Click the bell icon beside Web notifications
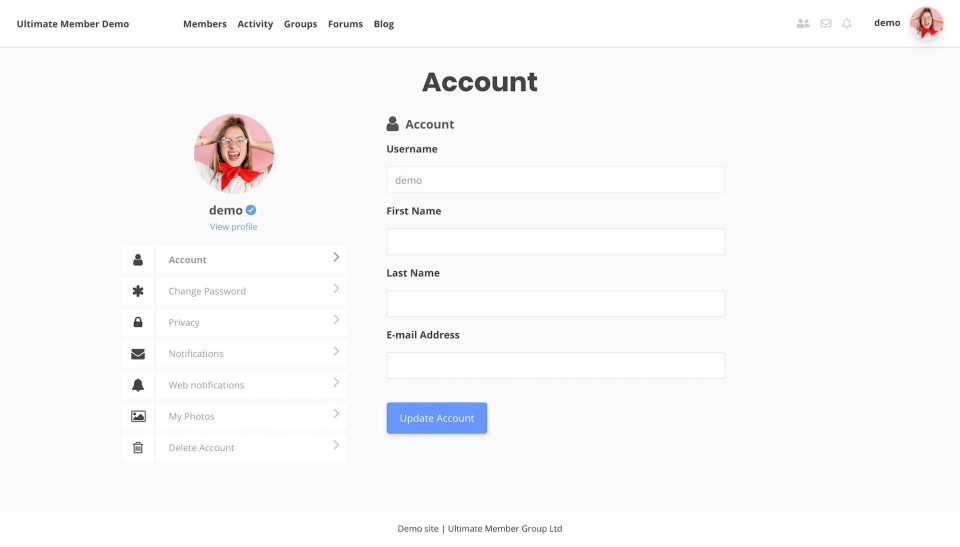Screen dimensions: 960x547 [138, 385]
